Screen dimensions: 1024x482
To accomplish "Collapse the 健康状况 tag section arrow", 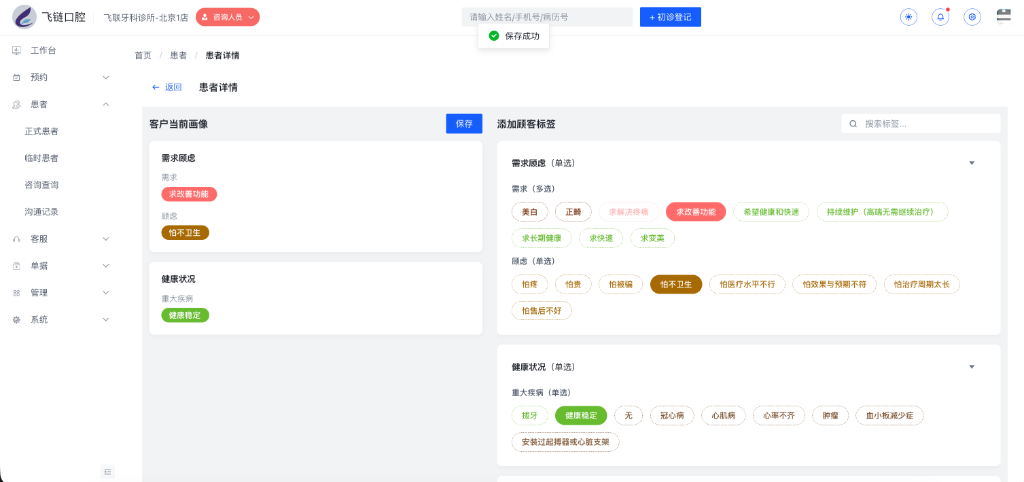I will tap(971, 366).
